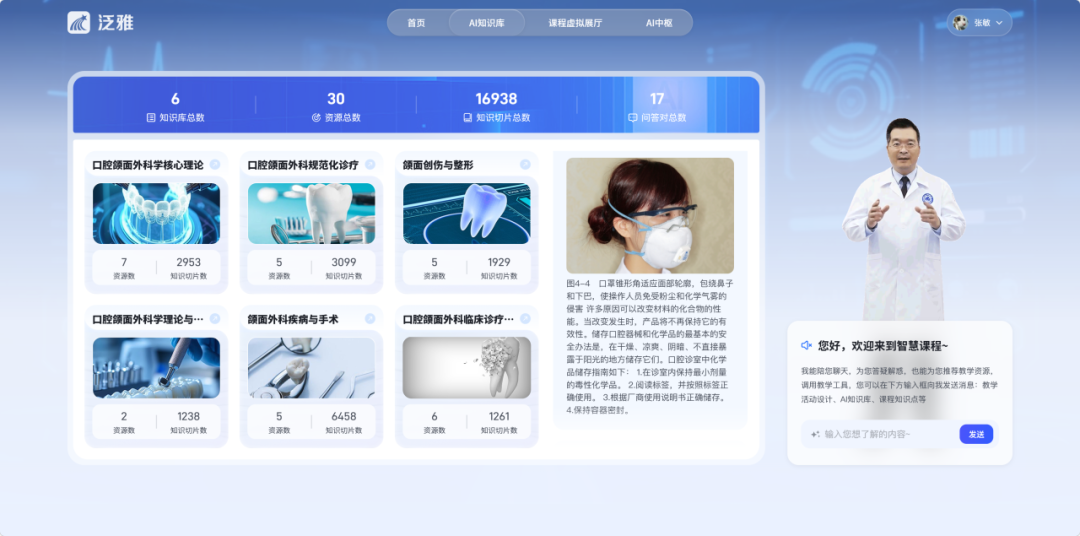Open 口腔颌面外科学核心理论 teeth thumbnail

(x=156, y=214)
